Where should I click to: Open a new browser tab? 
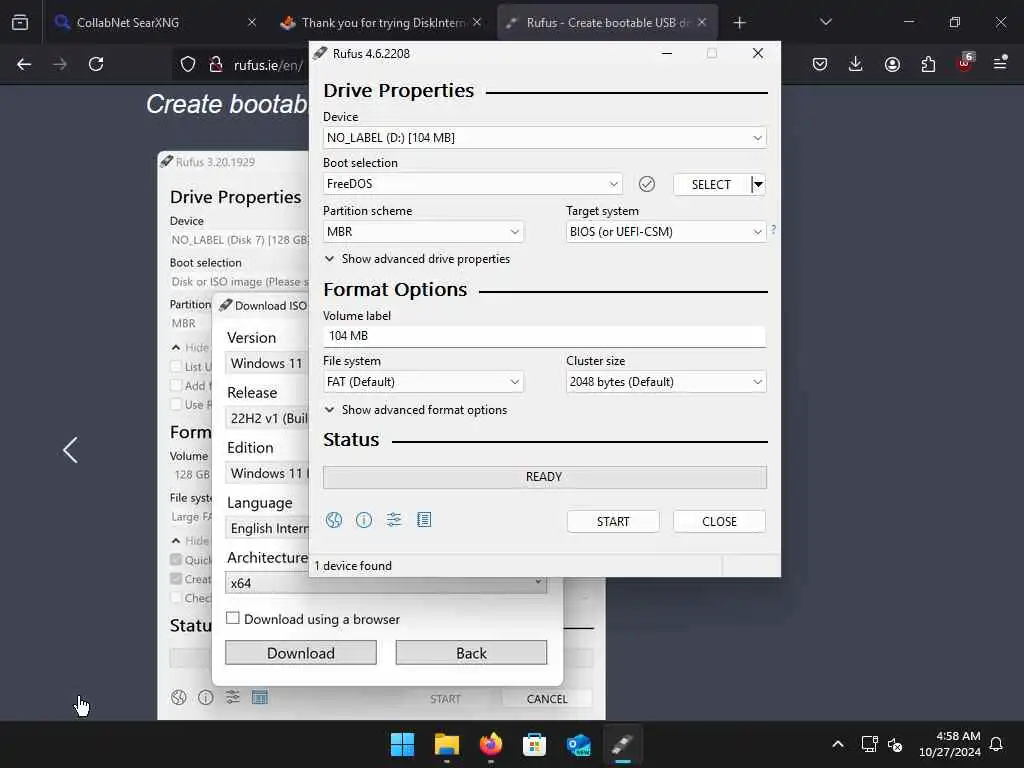pos(739,23)
